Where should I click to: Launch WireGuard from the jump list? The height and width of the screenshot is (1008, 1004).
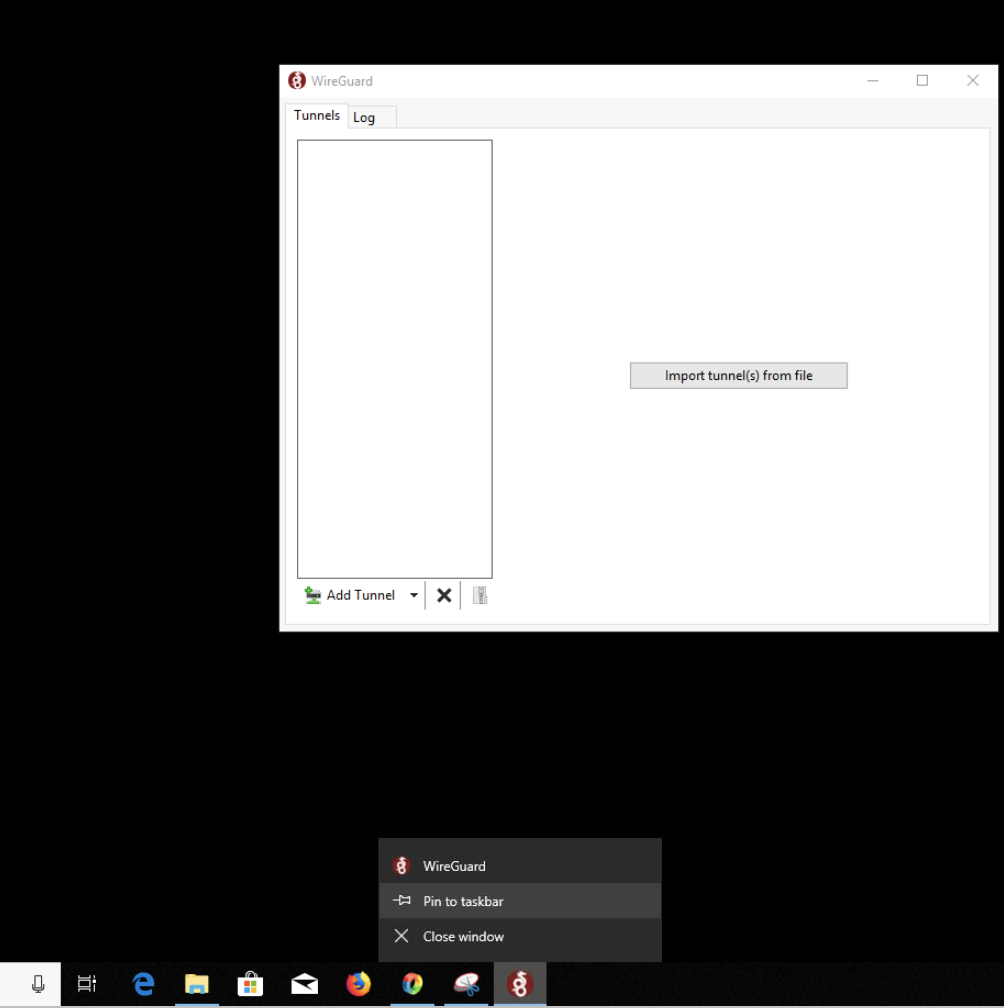click(519, 866)
